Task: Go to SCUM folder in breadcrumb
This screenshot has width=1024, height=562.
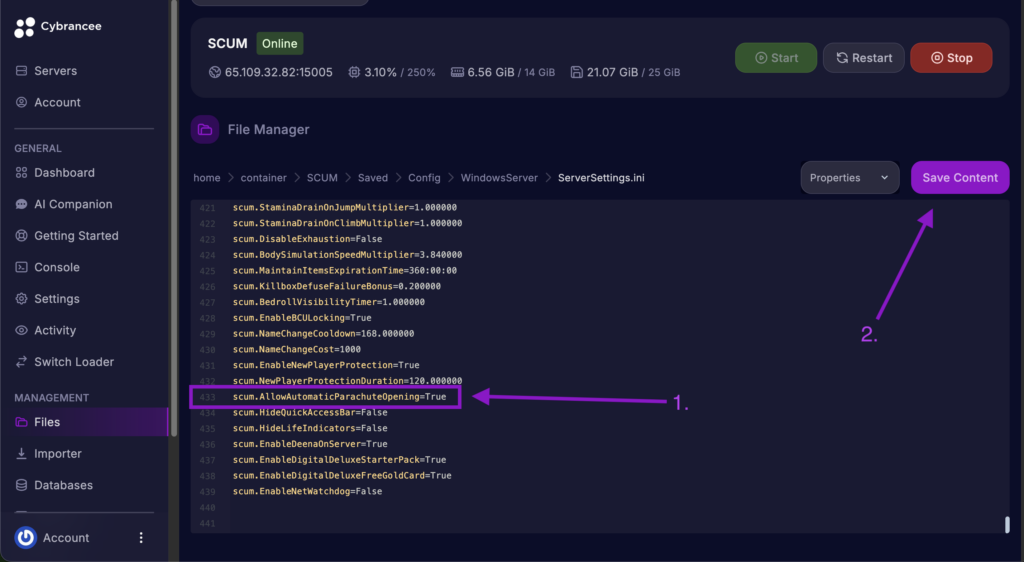Action: pos(322,178)
